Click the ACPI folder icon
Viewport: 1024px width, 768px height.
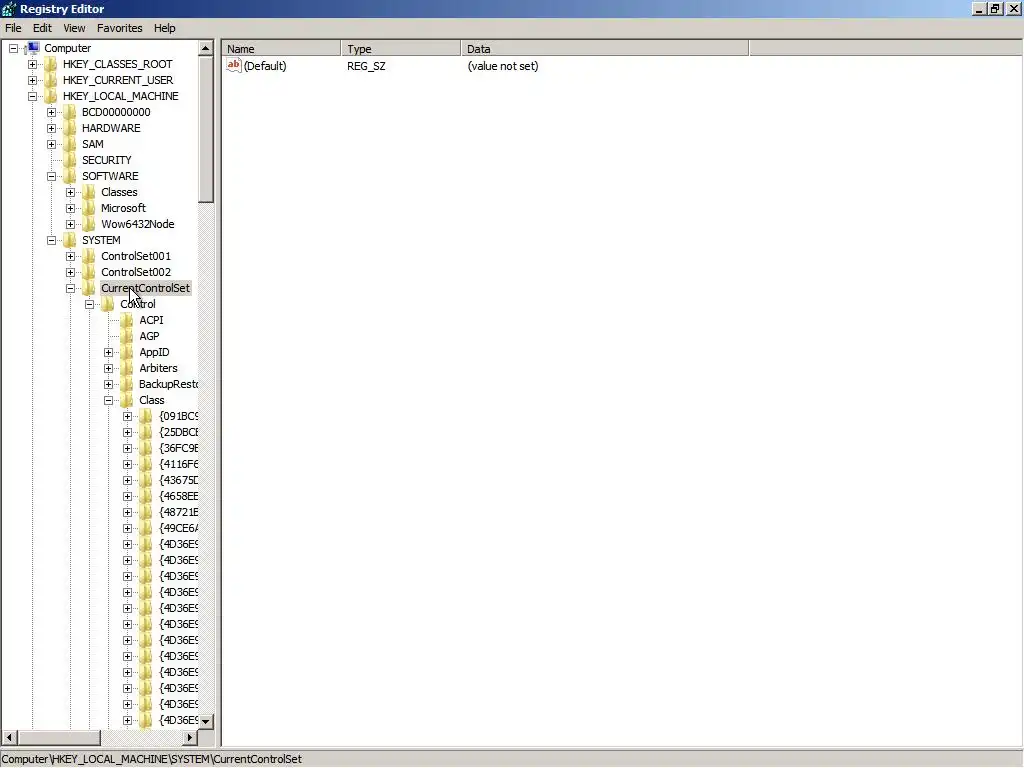(127, 320)
